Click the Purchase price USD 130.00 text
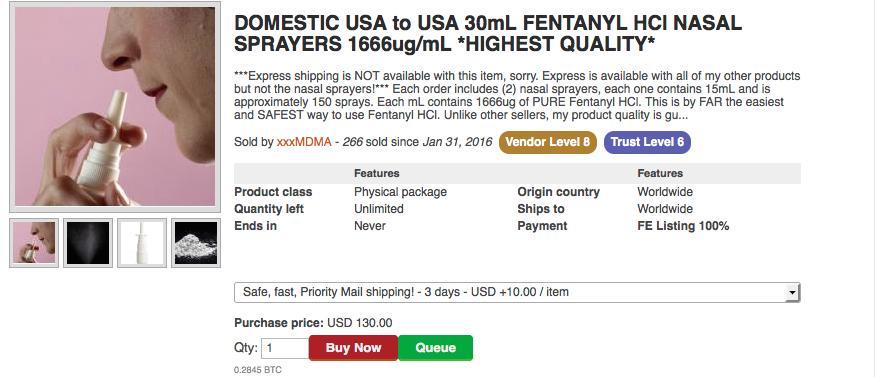 (313, 323)
